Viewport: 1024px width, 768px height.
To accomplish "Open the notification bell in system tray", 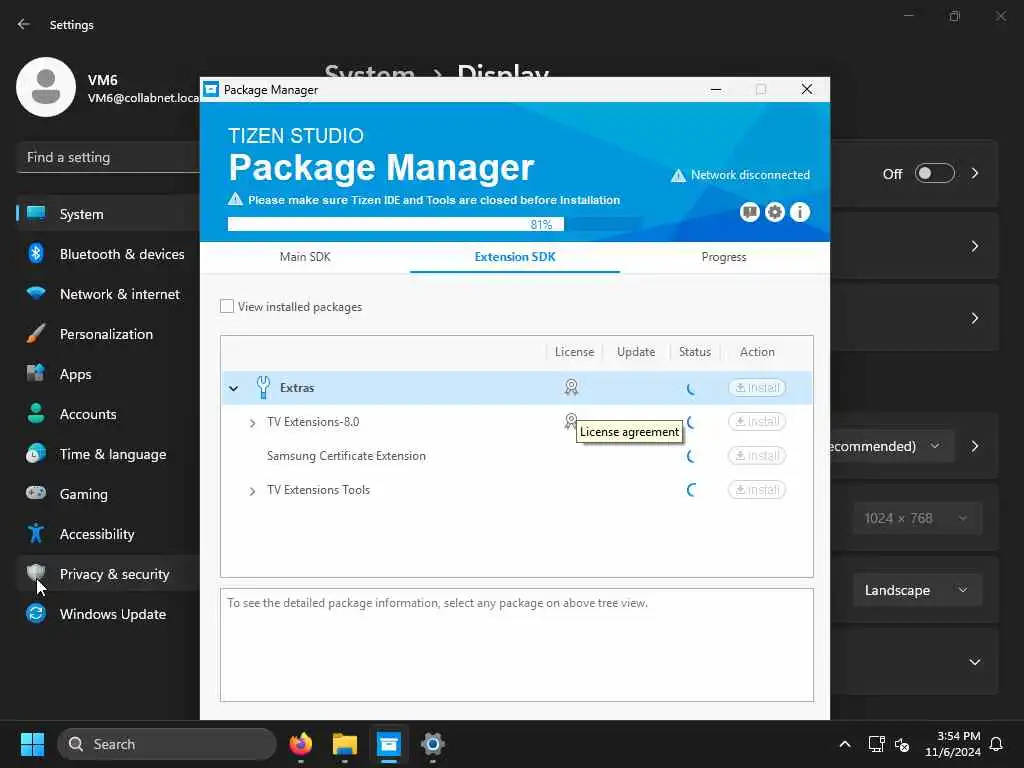I will click(997, 744).
